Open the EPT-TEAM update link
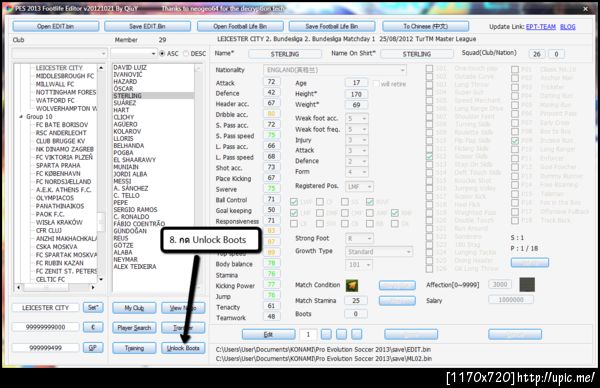Image resolution: width=600 pixels, height=388 pixels. 541,27
